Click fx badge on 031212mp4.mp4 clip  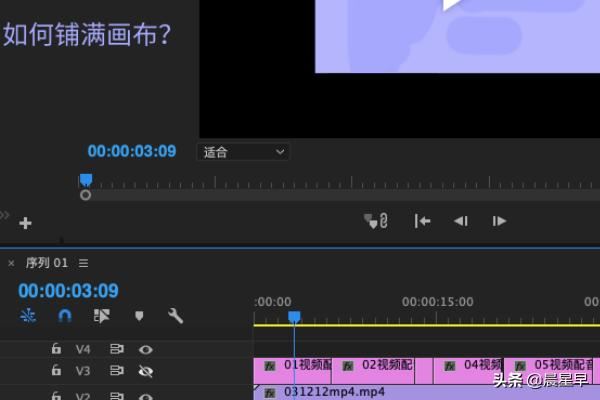click(x=270, y=393)
